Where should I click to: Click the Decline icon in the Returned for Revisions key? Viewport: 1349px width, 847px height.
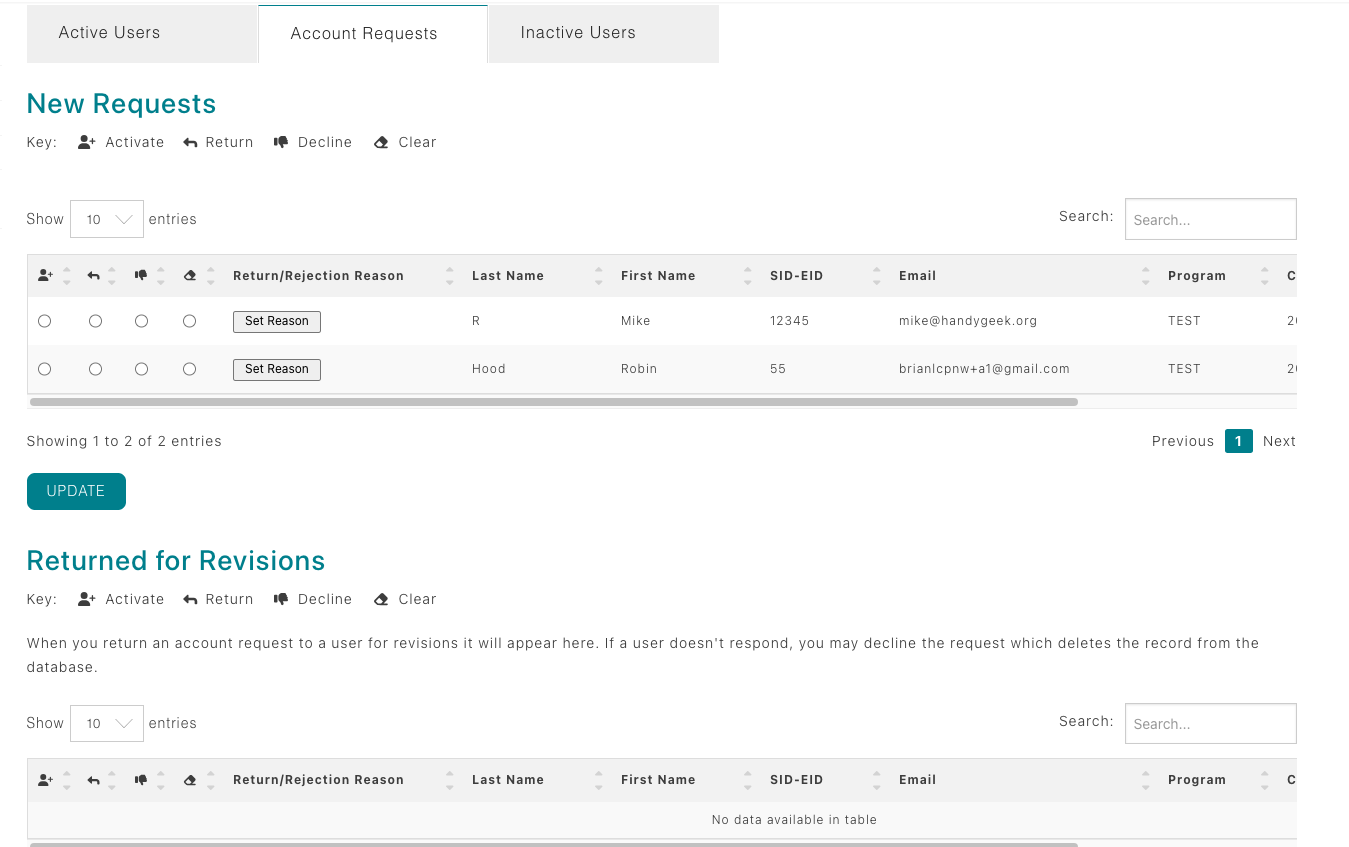click(282, 599)
